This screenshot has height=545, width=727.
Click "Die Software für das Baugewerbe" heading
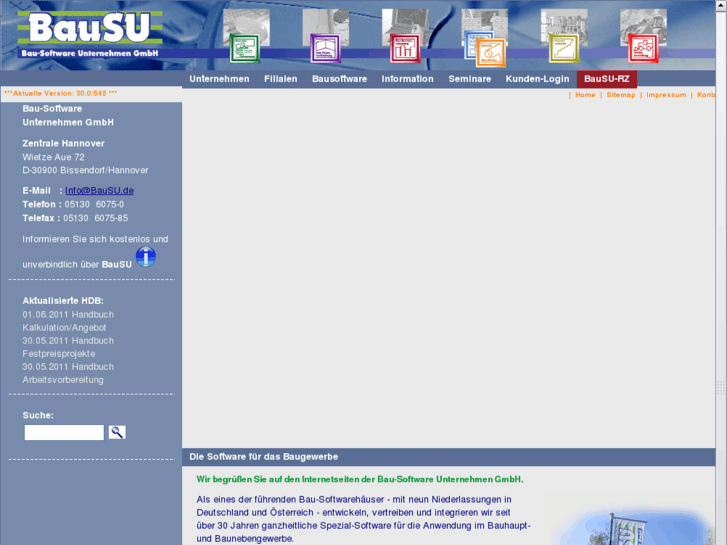(x=264, y=457)
